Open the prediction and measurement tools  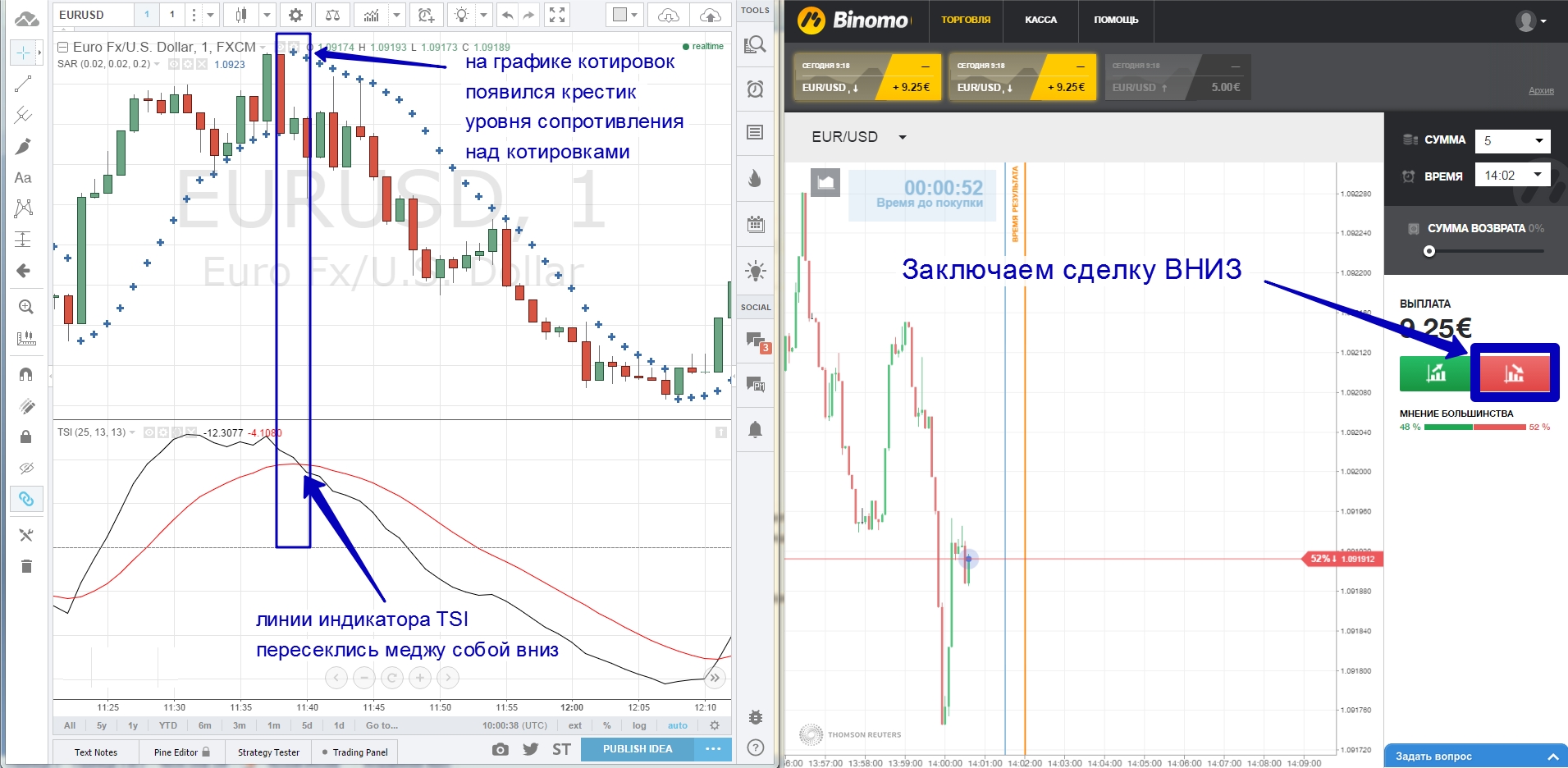pos(23,240)
